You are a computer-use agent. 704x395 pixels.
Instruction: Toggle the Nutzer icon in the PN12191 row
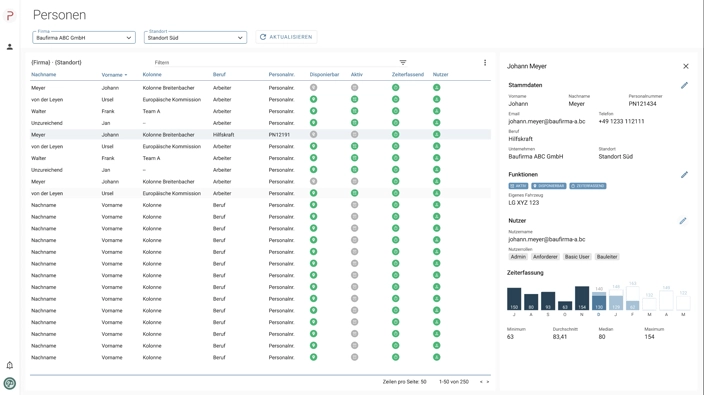point(436,134)
